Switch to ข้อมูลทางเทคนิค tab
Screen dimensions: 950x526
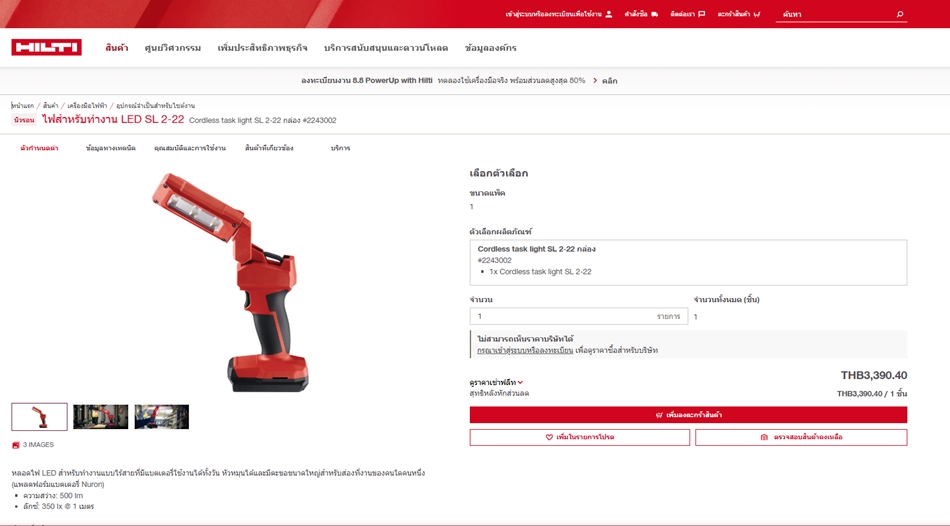coord(111,148)
